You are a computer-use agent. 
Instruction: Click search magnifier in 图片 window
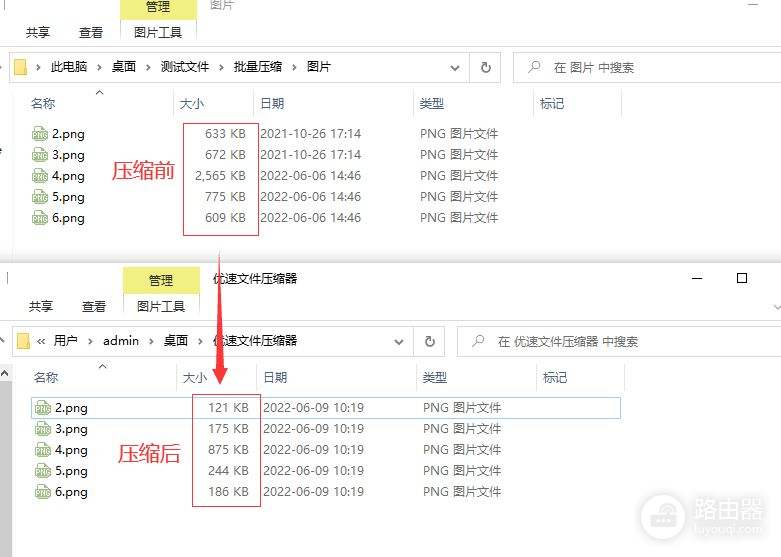coord(534,67)
